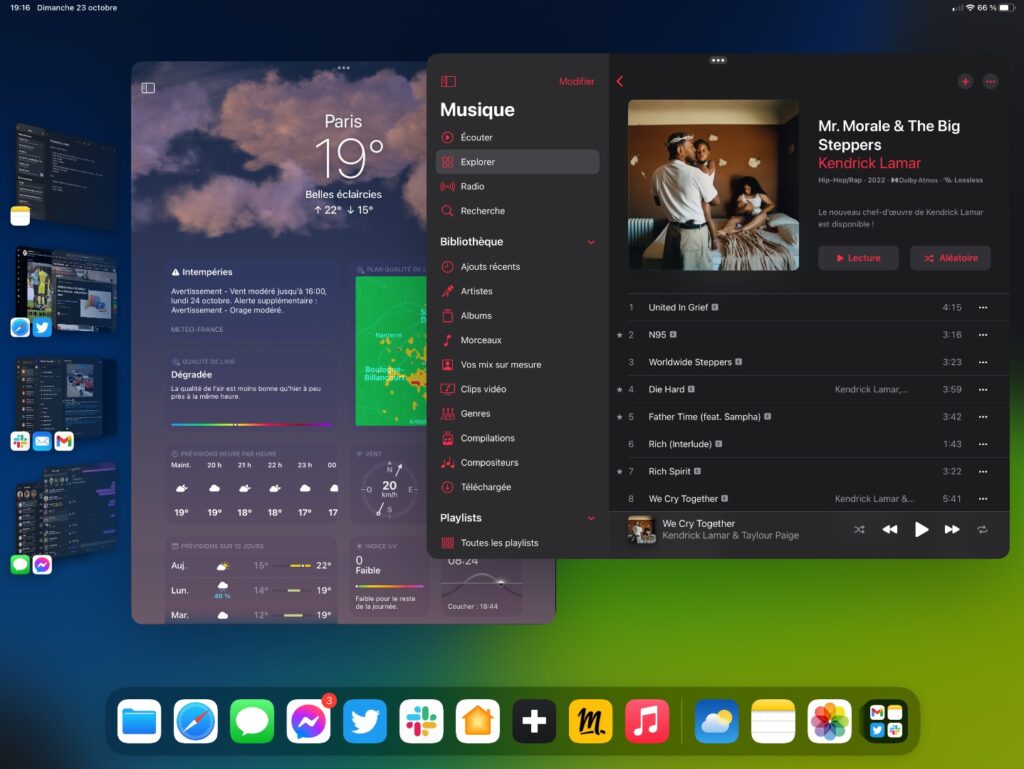Open more options for N95 track
The image size is (1024, 769).
pyautogui.click(x=983, y=335)
